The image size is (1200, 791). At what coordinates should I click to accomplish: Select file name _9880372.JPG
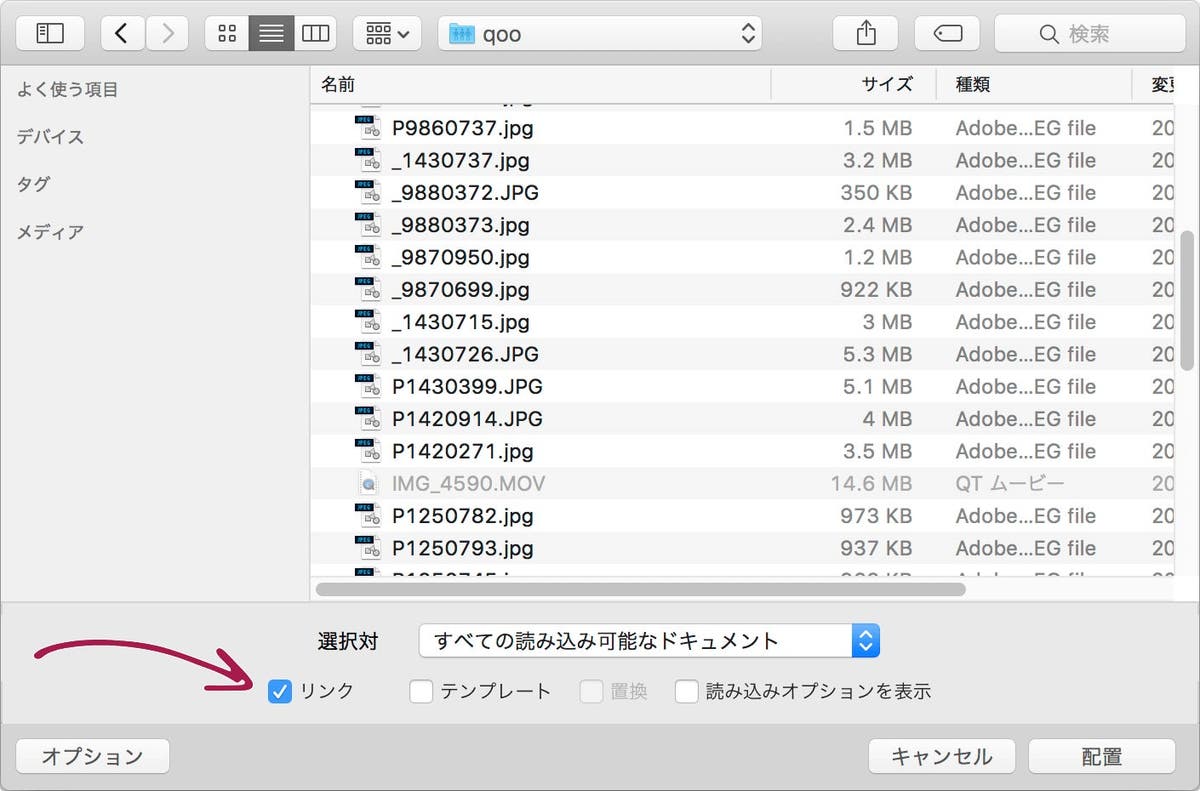pos(465,192)
